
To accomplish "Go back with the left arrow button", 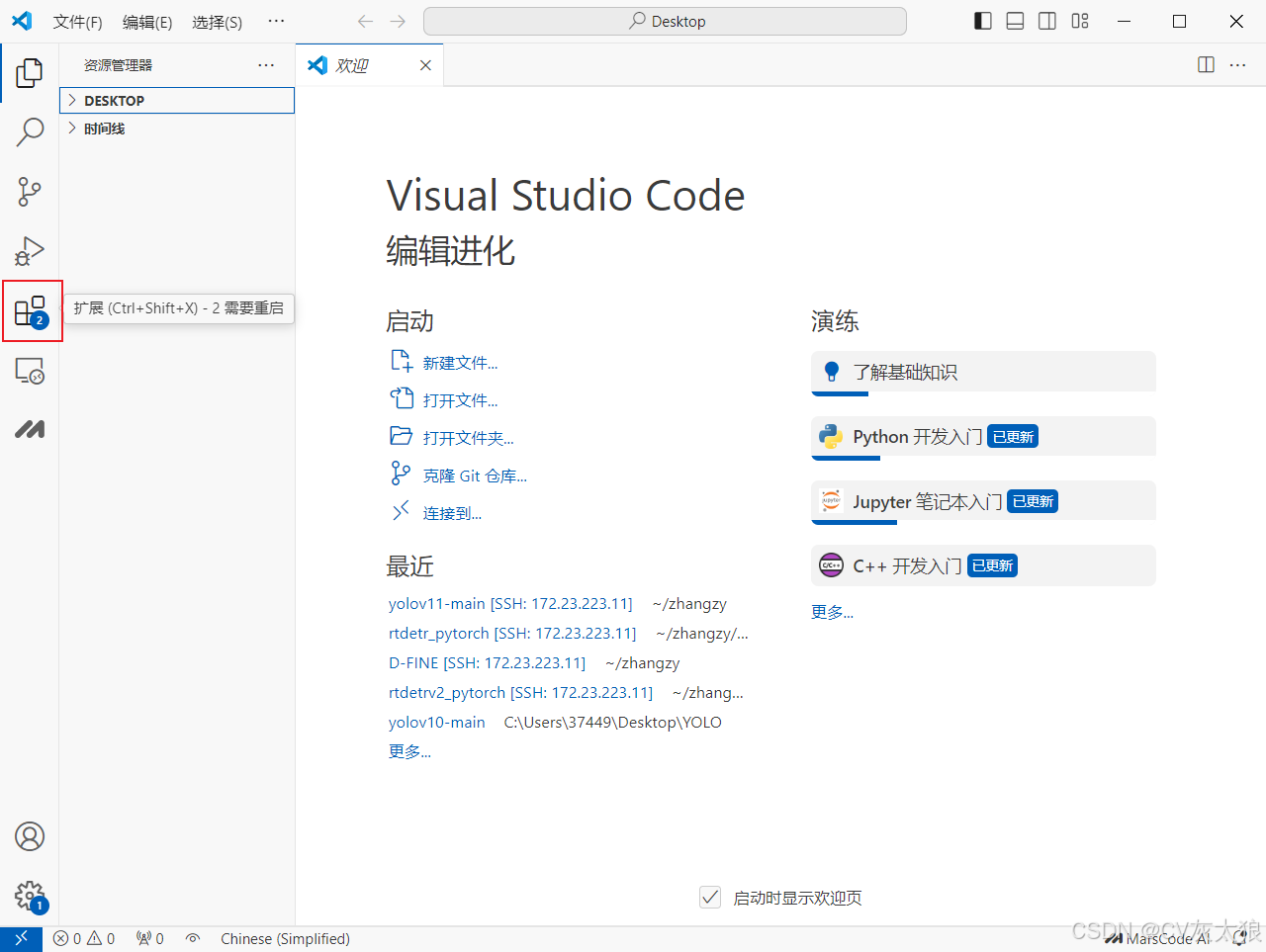I will (x=365, y=21).
